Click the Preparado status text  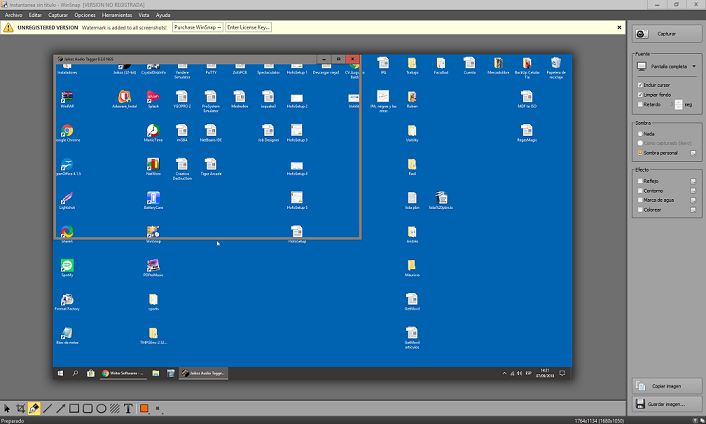point(13,421)
